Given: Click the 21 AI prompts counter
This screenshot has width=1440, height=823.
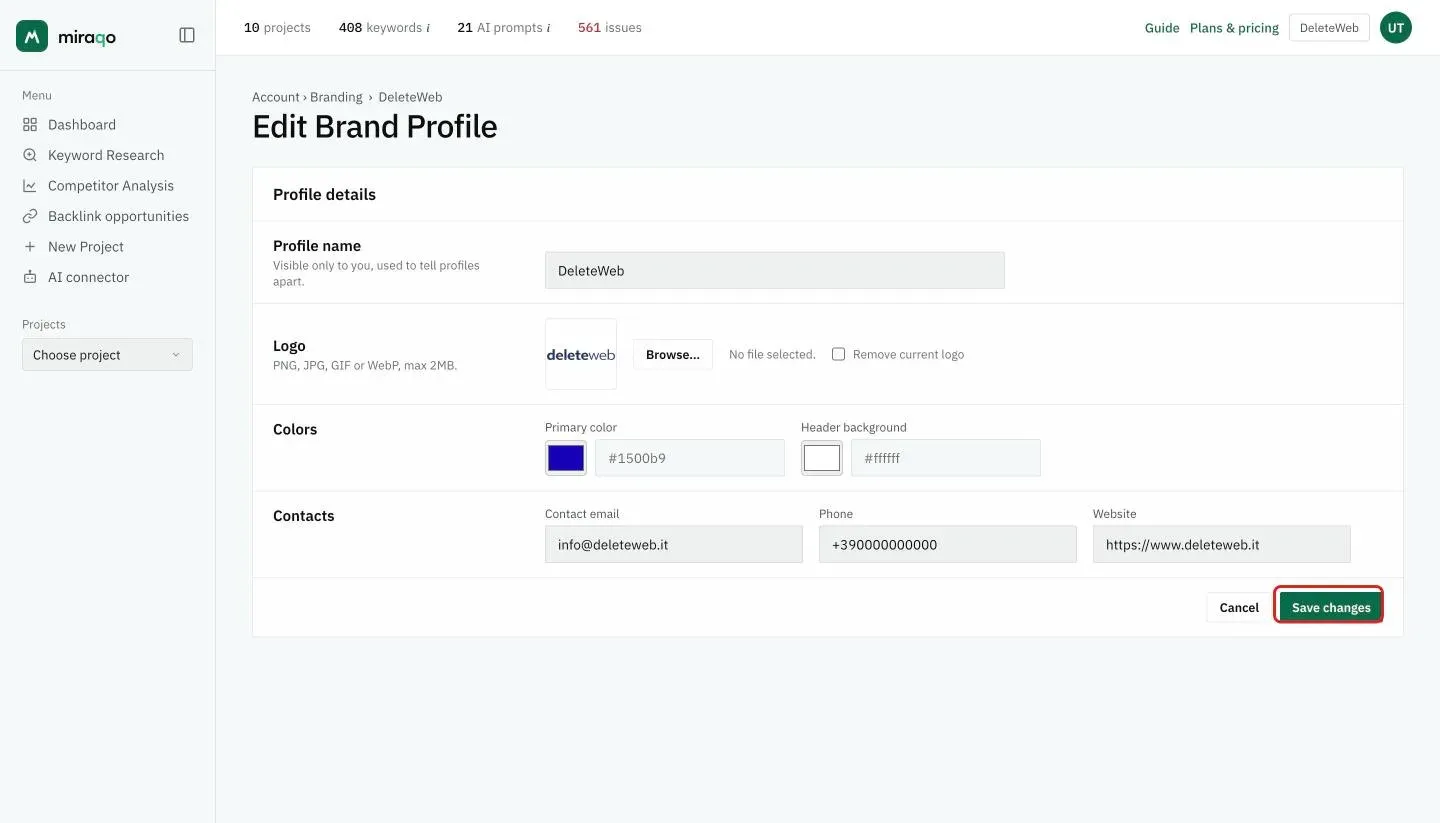Looking at the screenshot, I should coord(500,28).
